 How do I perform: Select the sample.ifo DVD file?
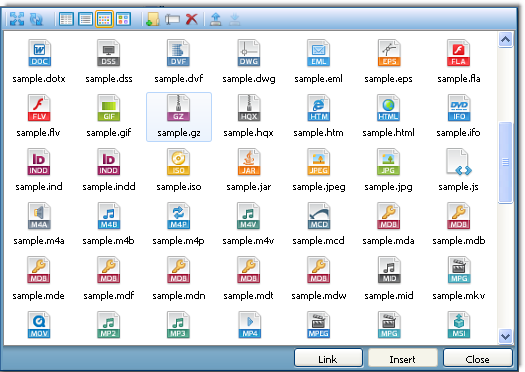[459, 116]
